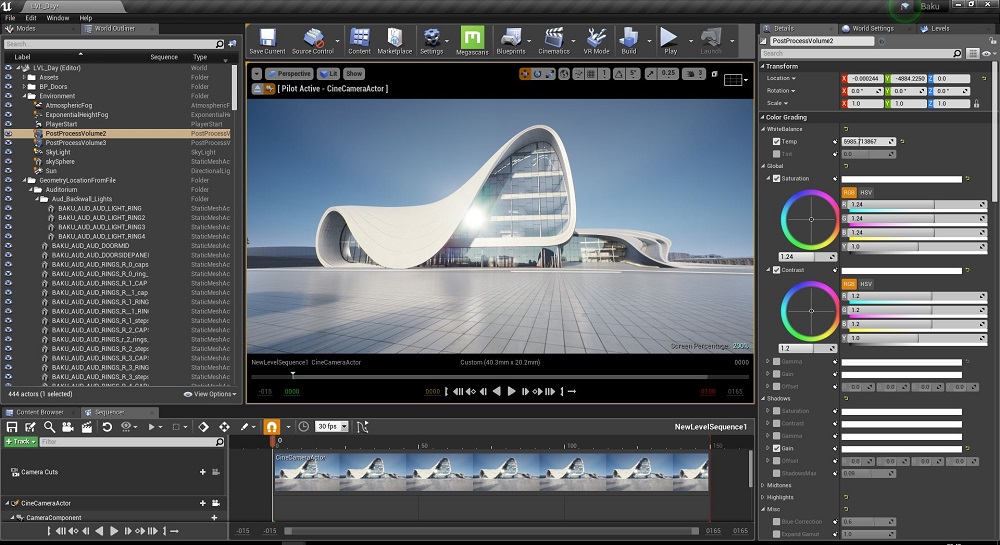This screenshot has width=1000, height=545.
Task: Enable the Tint checkbox
Action: pyautogui.click(x=776, y=154)
